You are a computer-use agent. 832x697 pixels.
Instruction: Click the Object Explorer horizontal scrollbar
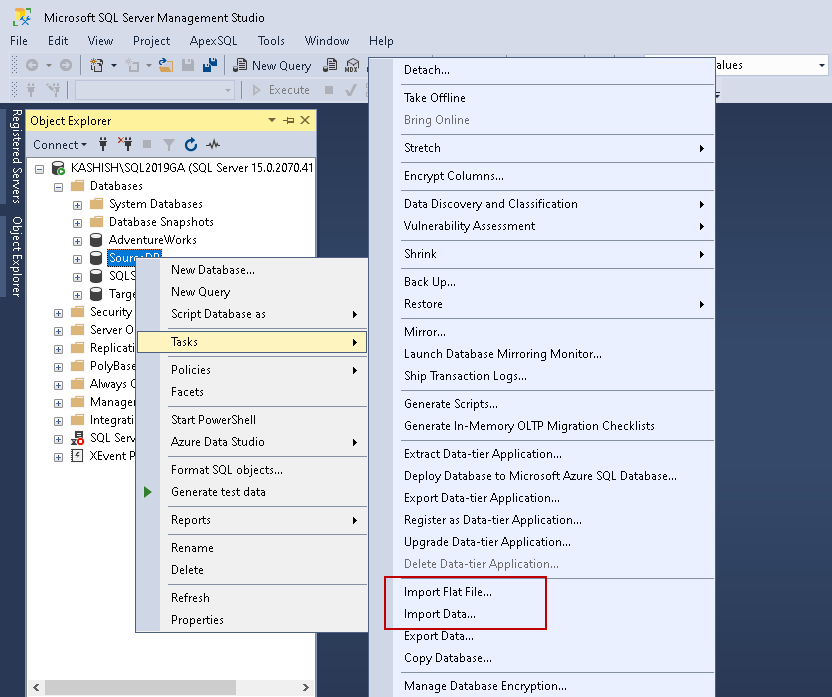click(140, 687)
